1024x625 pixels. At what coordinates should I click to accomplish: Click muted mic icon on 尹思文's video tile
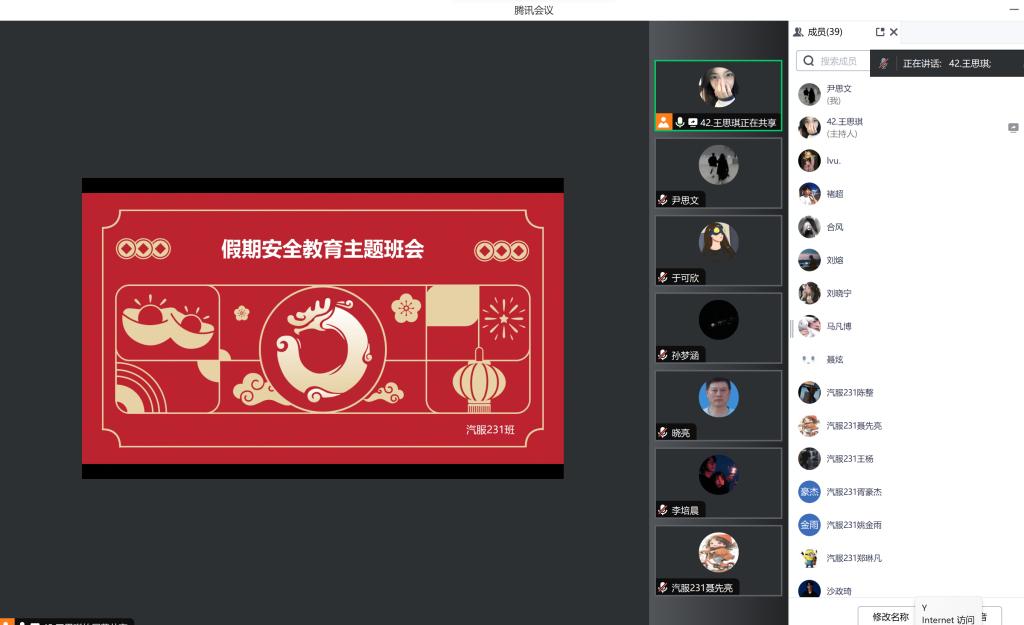click(663, 200)
